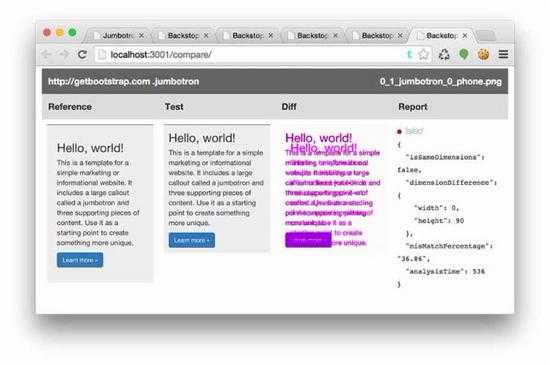Click Hello, world! heading in Test image
This screenshot has width=550, height=365.
[202, 138]
